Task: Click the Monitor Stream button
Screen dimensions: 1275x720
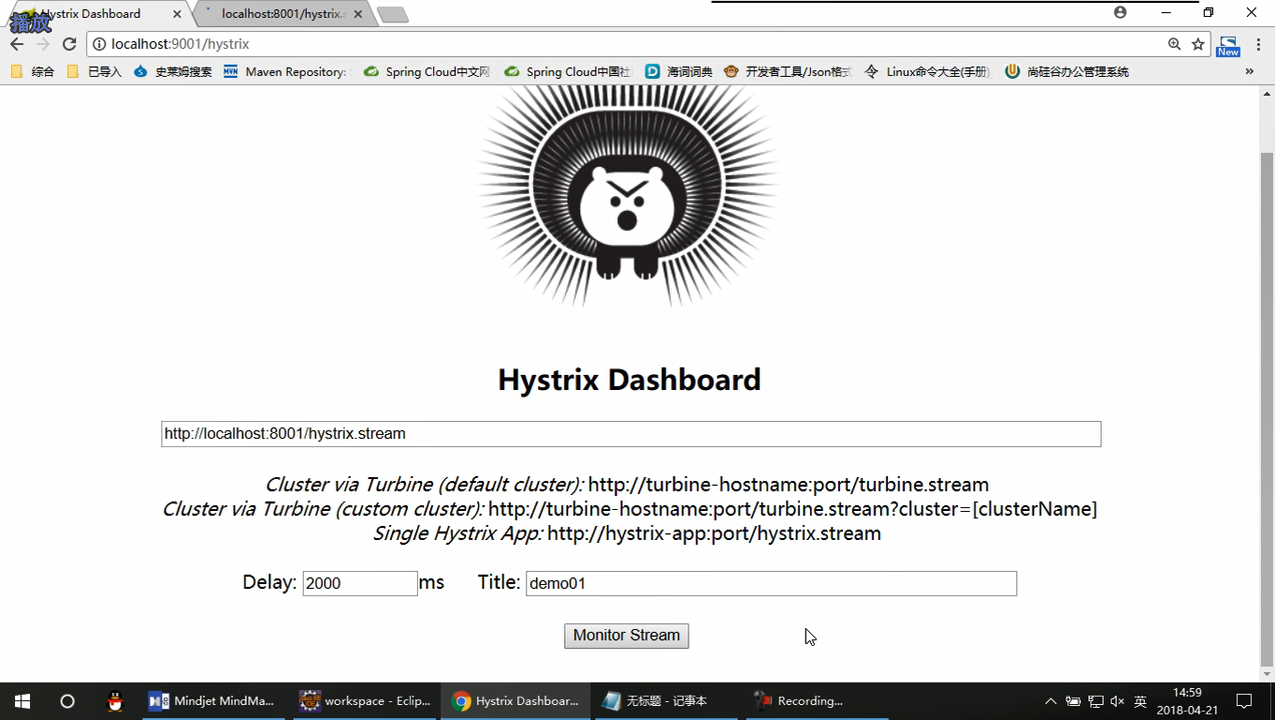Action: [626, 635]
